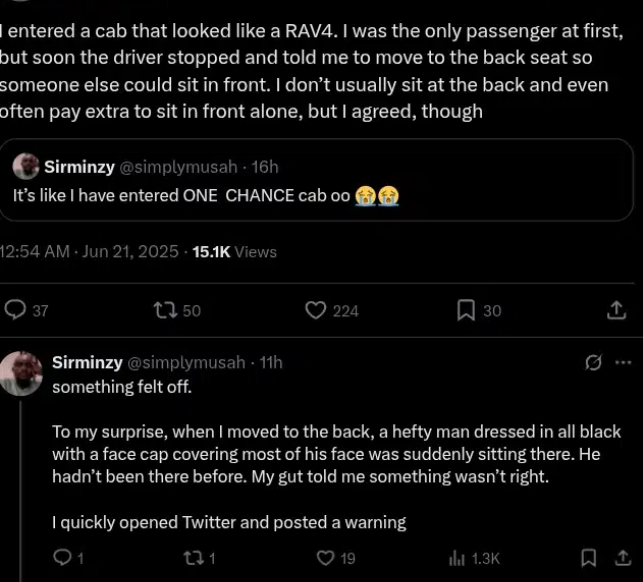
Task: Reply to the 'something felt off' tweet
Action: (x=61, y=558)
